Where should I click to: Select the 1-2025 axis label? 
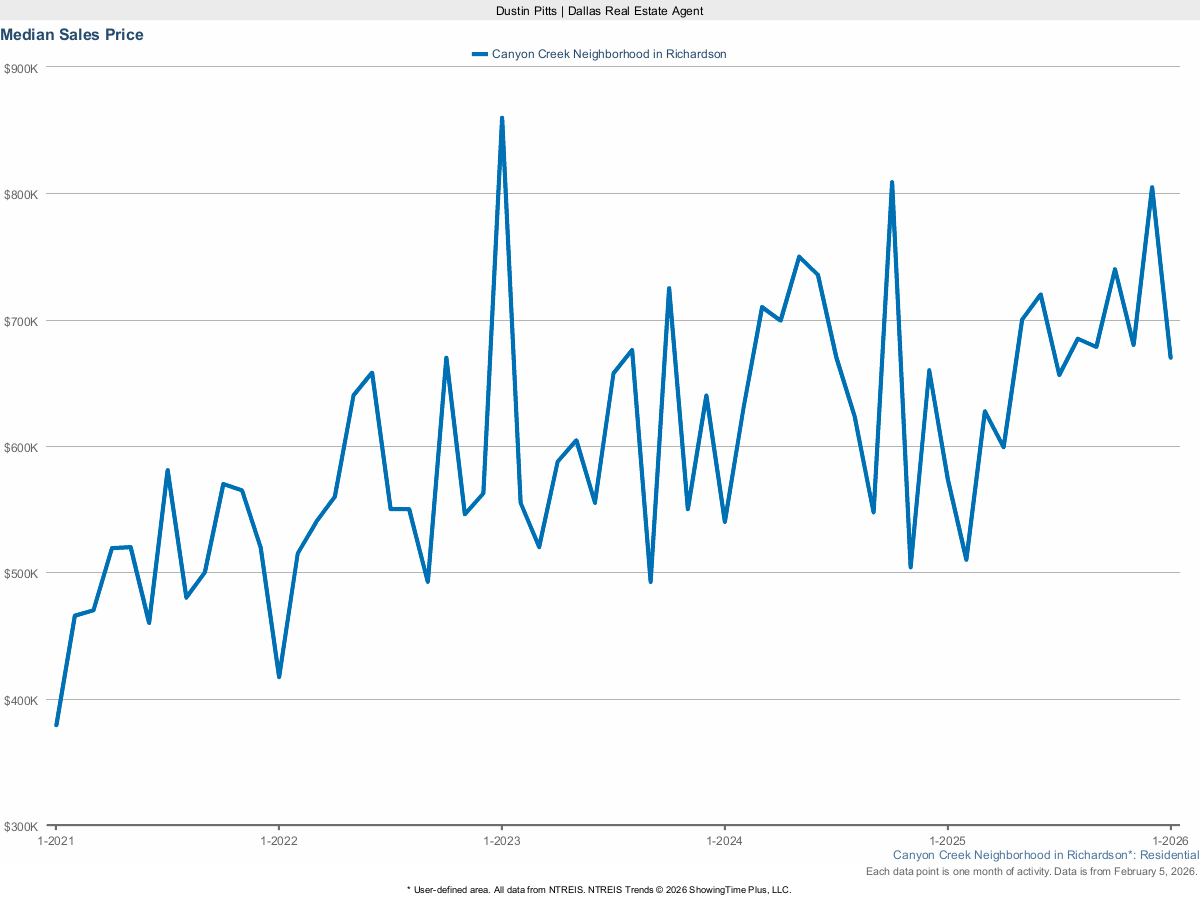pyautogui.click(x=949, y=842)
